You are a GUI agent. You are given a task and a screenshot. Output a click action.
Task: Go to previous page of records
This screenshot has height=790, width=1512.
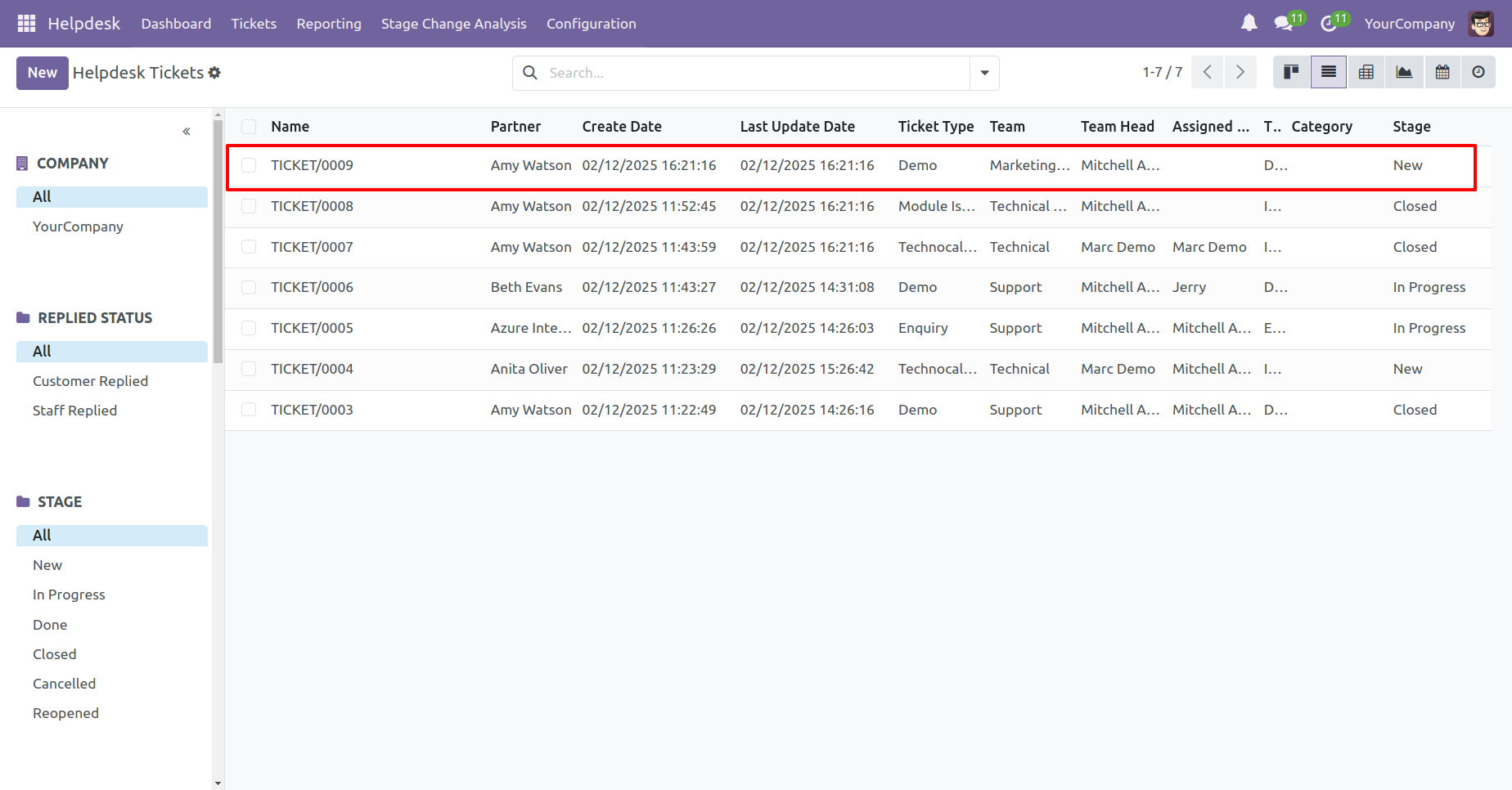click(x=1208, y=73)
